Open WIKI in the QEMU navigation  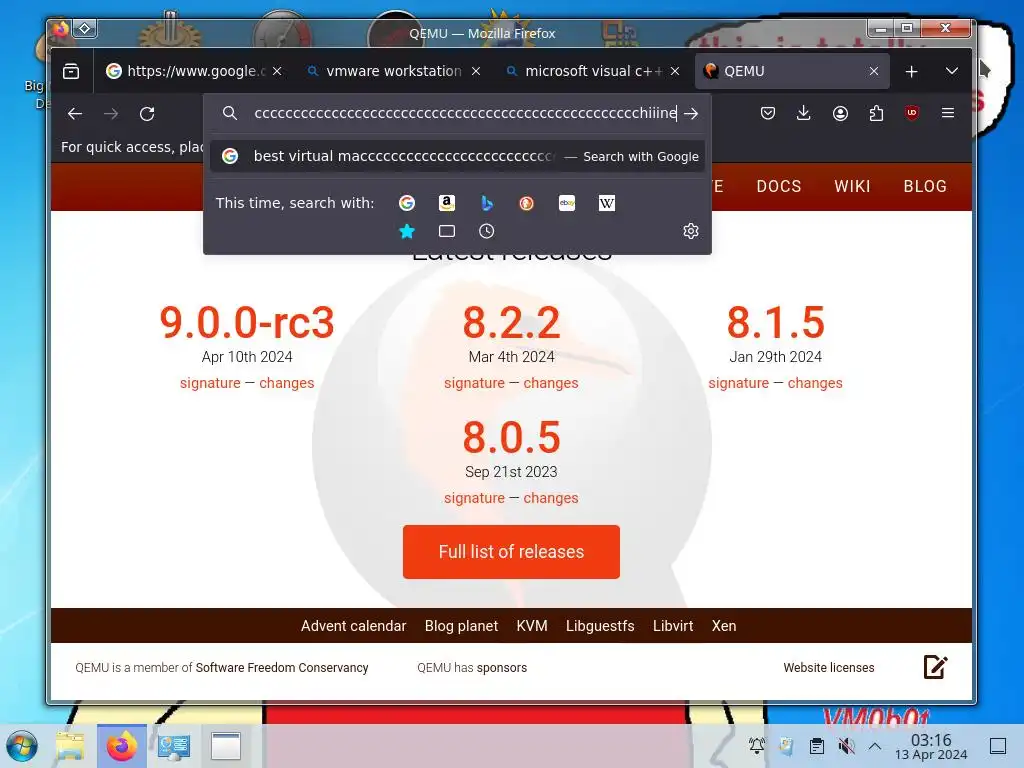click(x=852, y=186)
